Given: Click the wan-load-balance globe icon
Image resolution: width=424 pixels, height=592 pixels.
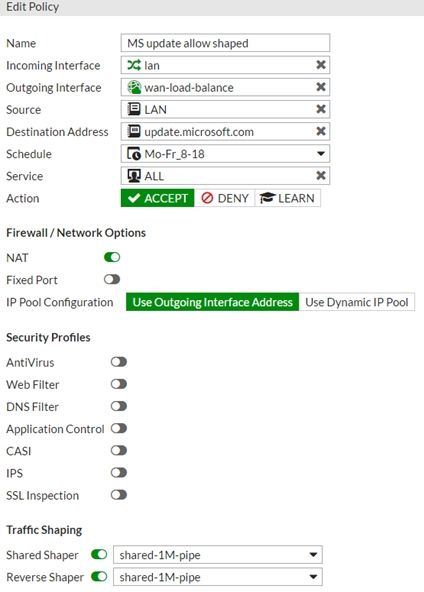Looking at the screenshot, I should click(x=134, y=87).
